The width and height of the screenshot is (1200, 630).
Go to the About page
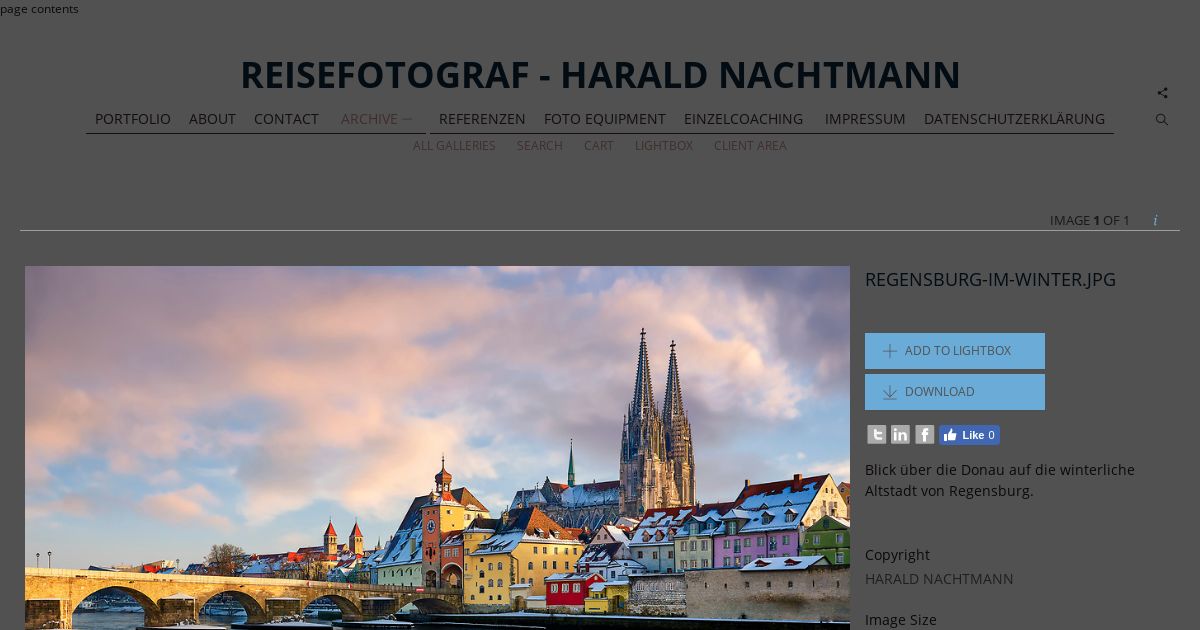coord(212,119)
